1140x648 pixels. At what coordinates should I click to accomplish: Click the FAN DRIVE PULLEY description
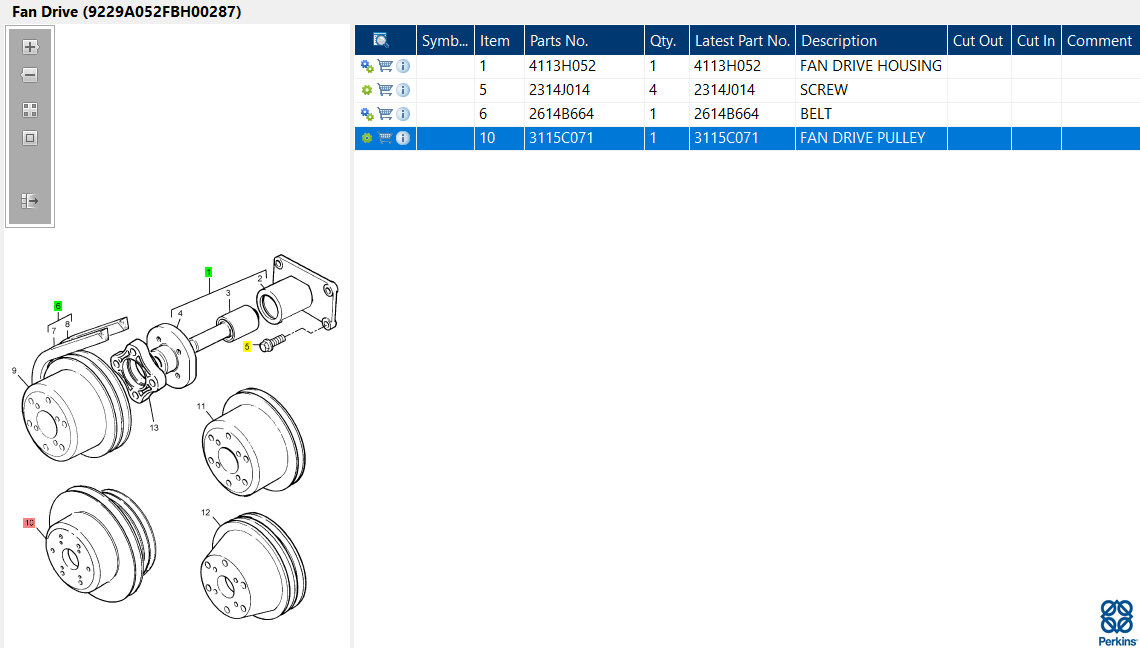tap(862, 138)
